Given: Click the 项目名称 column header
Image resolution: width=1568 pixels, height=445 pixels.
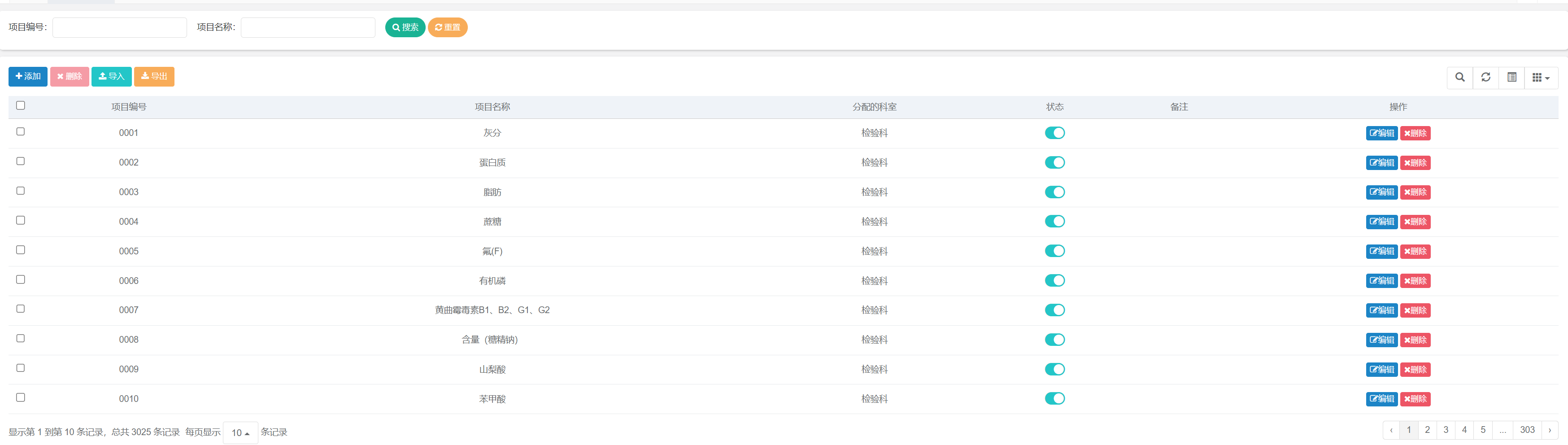Looking at the screenshot, I should (492, 107).
